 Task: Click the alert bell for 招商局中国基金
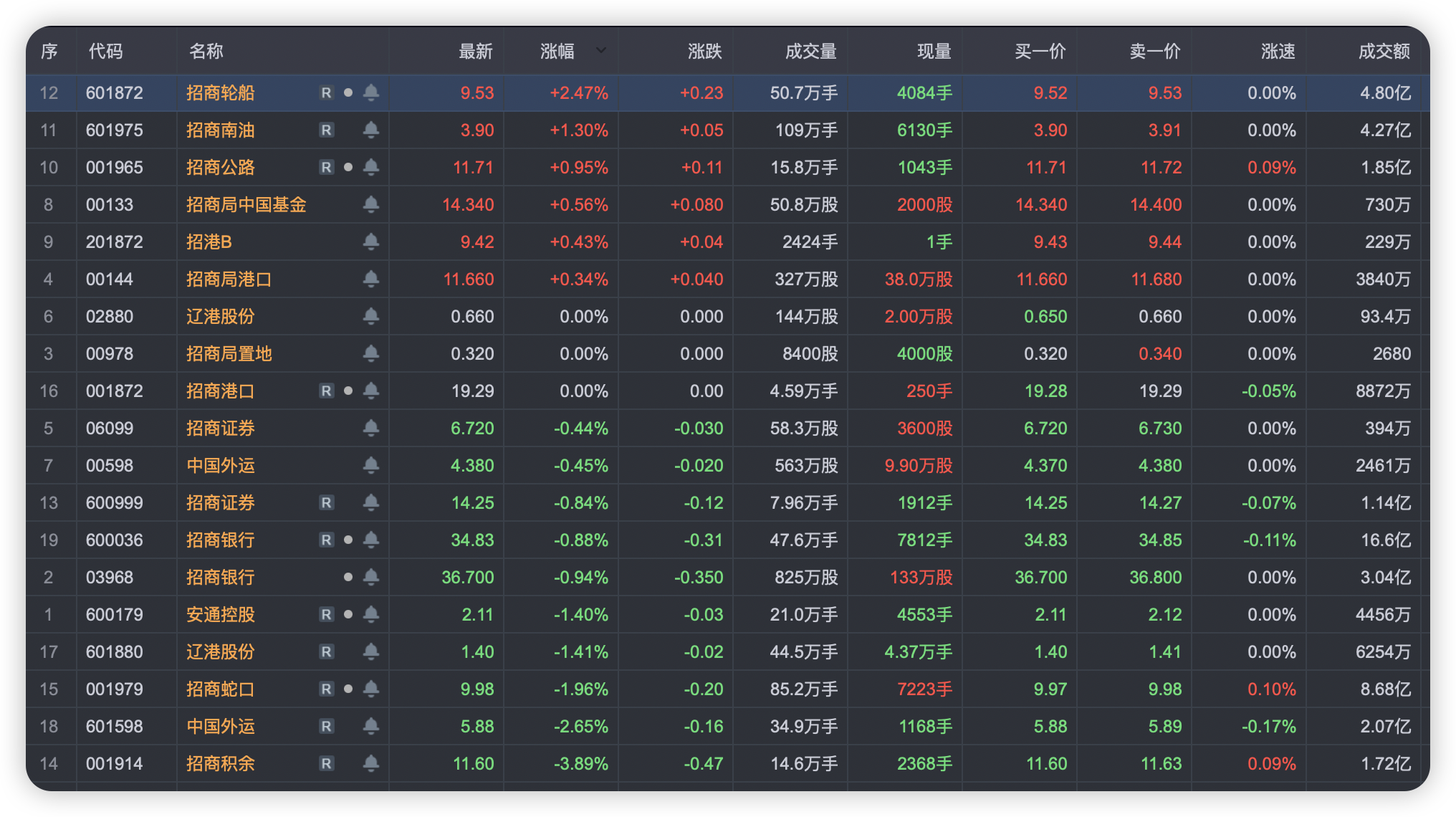pyautogui.click(x=371, y=204)
